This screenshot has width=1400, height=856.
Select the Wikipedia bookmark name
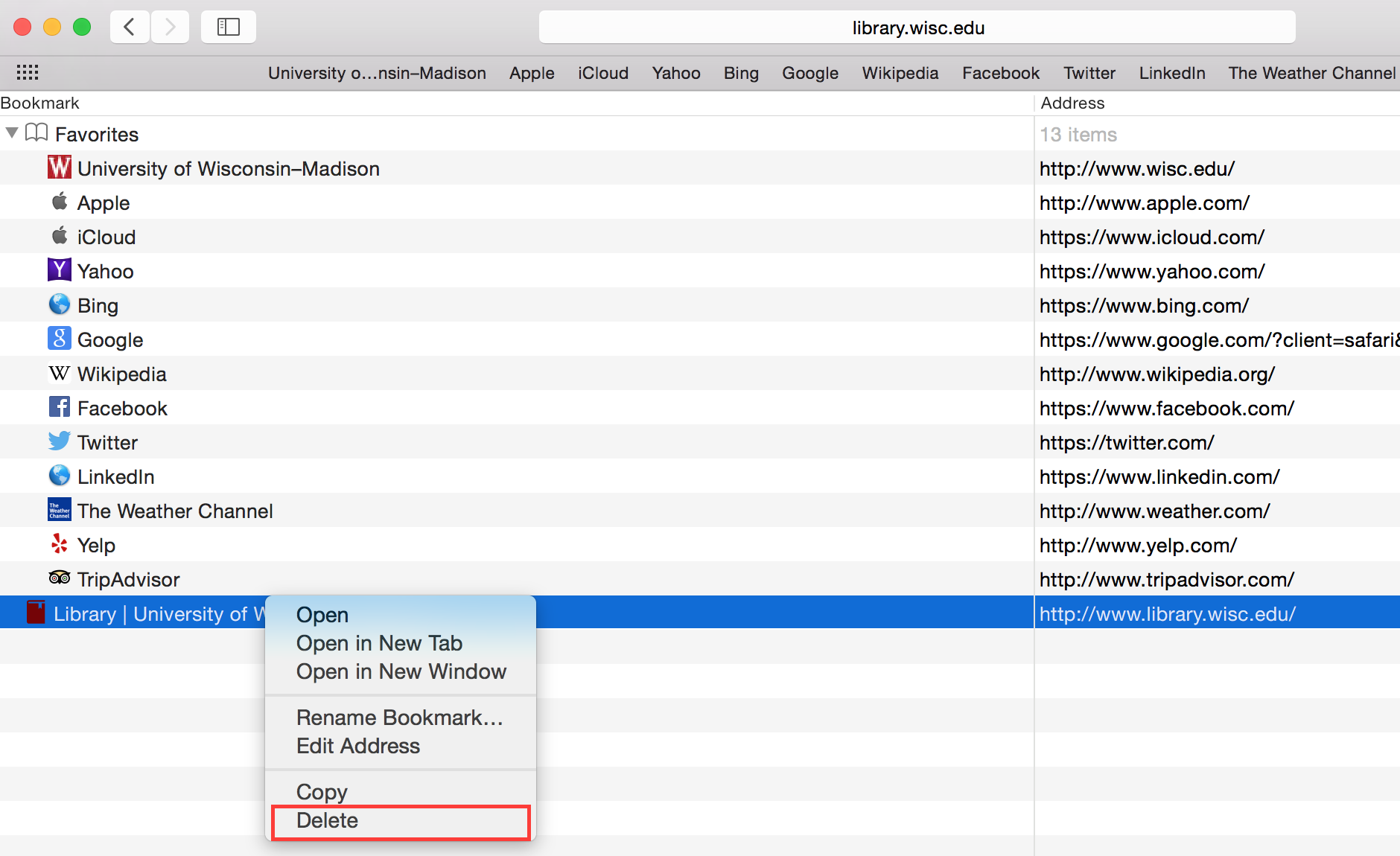point(122,374)
